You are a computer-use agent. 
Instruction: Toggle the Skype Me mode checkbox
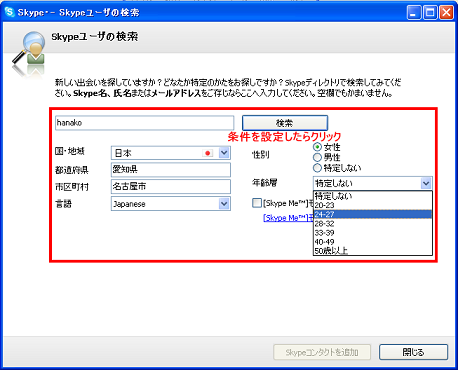tap(257, 203)
